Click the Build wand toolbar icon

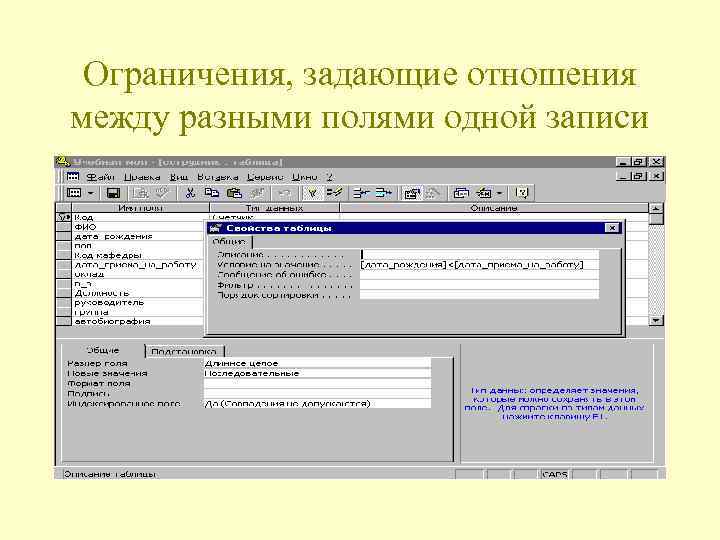[433, 193]
